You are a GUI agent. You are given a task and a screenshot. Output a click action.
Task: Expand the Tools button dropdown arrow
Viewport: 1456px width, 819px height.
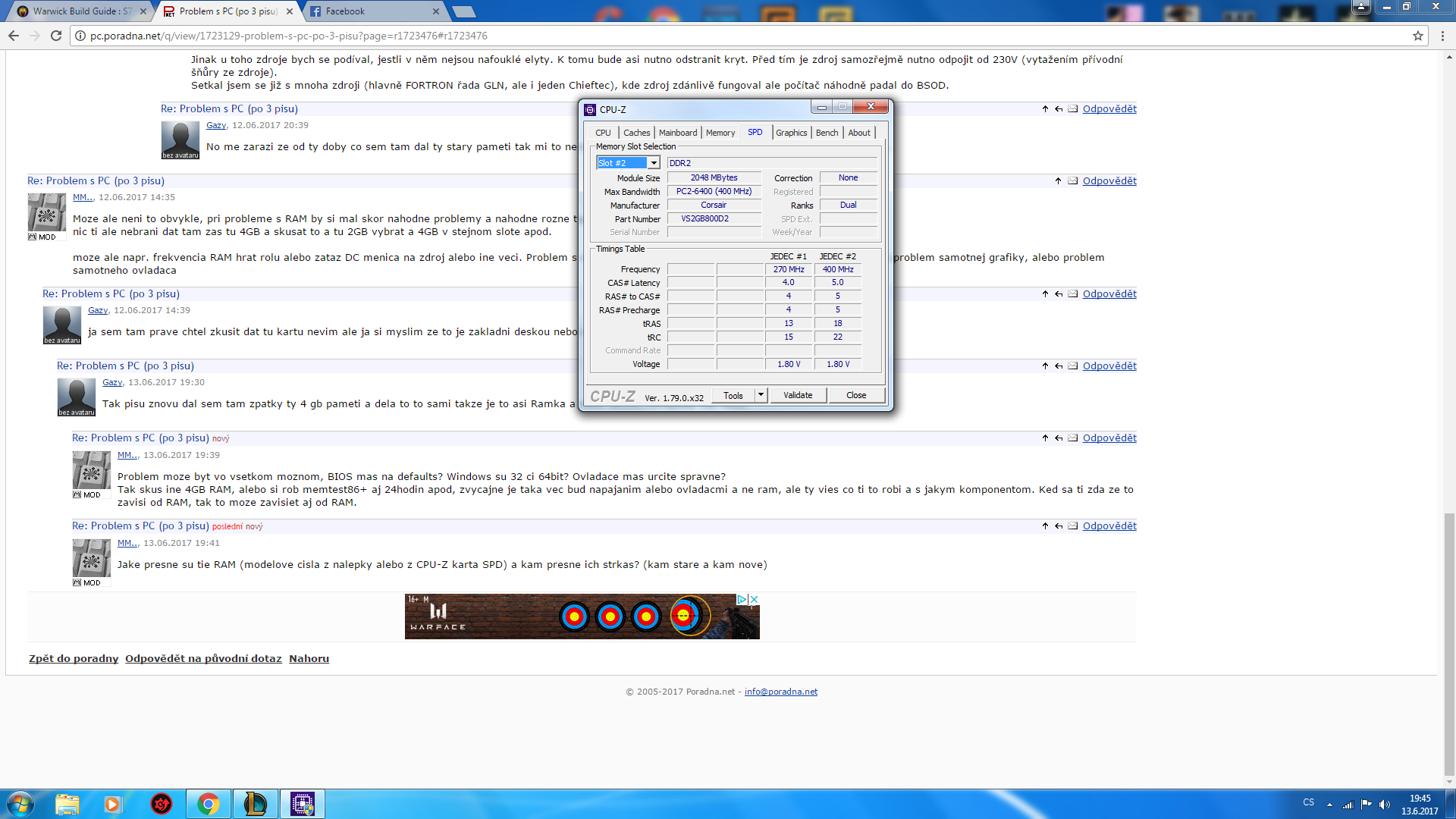coord(761,395)
